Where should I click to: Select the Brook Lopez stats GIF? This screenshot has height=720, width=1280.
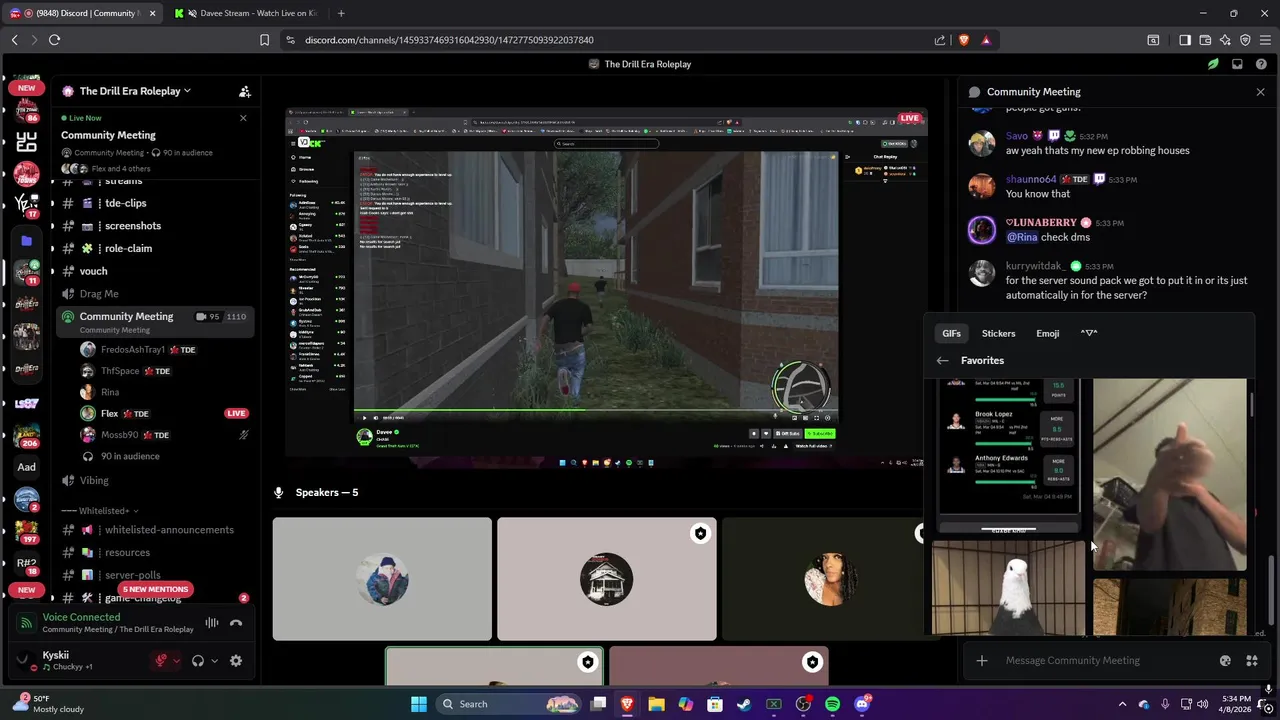click(x=1008, y=456)
